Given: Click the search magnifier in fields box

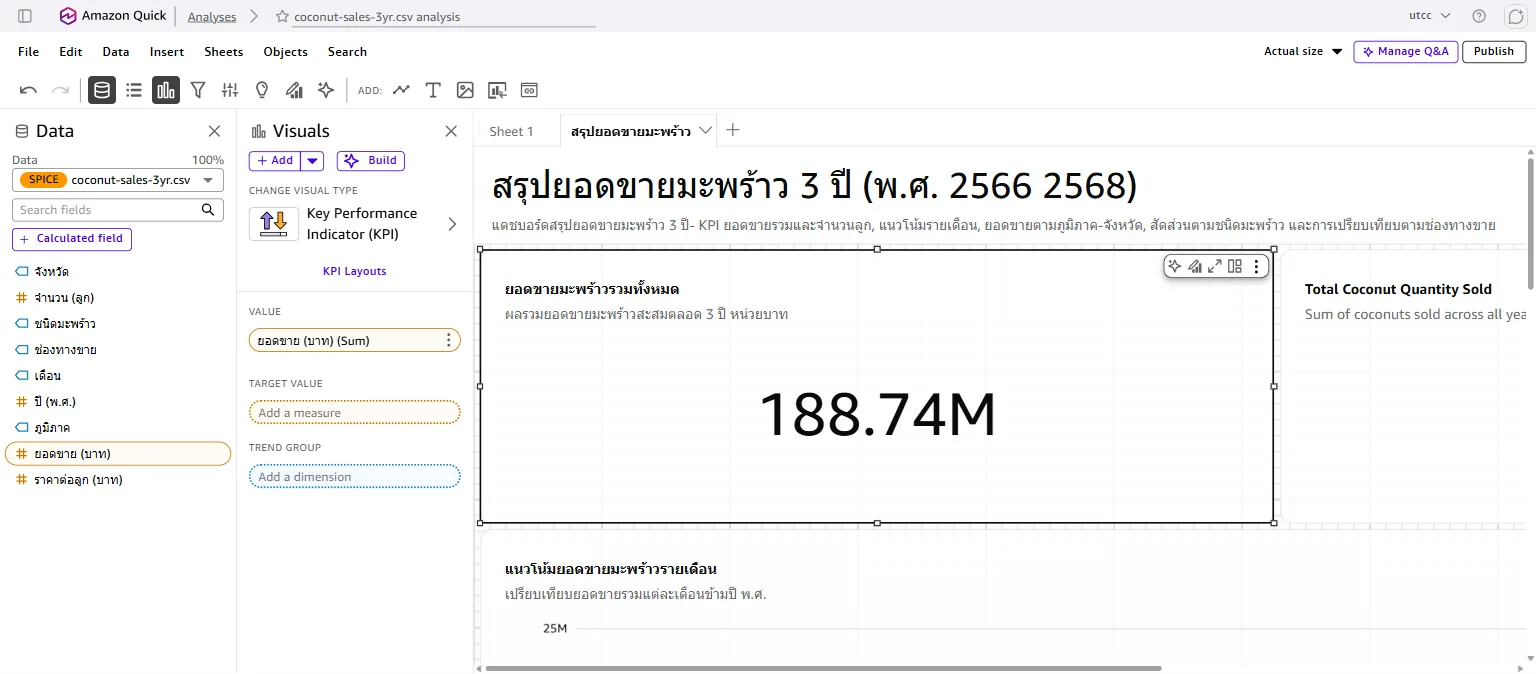Looking at the screenshot, I should pos(208,210).
